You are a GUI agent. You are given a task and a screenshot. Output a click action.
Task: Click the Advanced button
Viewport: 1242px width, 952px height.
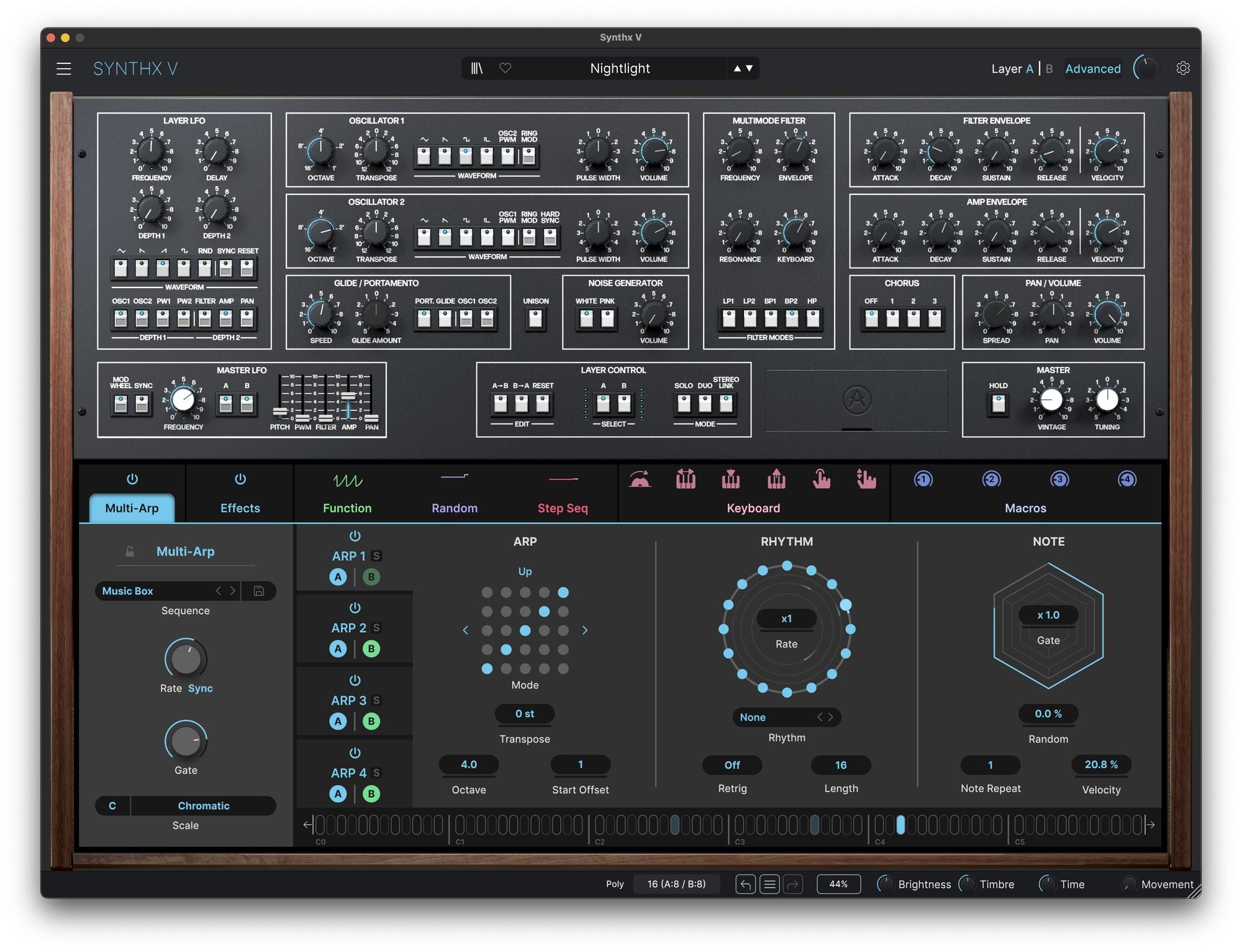coord(1092,68)
